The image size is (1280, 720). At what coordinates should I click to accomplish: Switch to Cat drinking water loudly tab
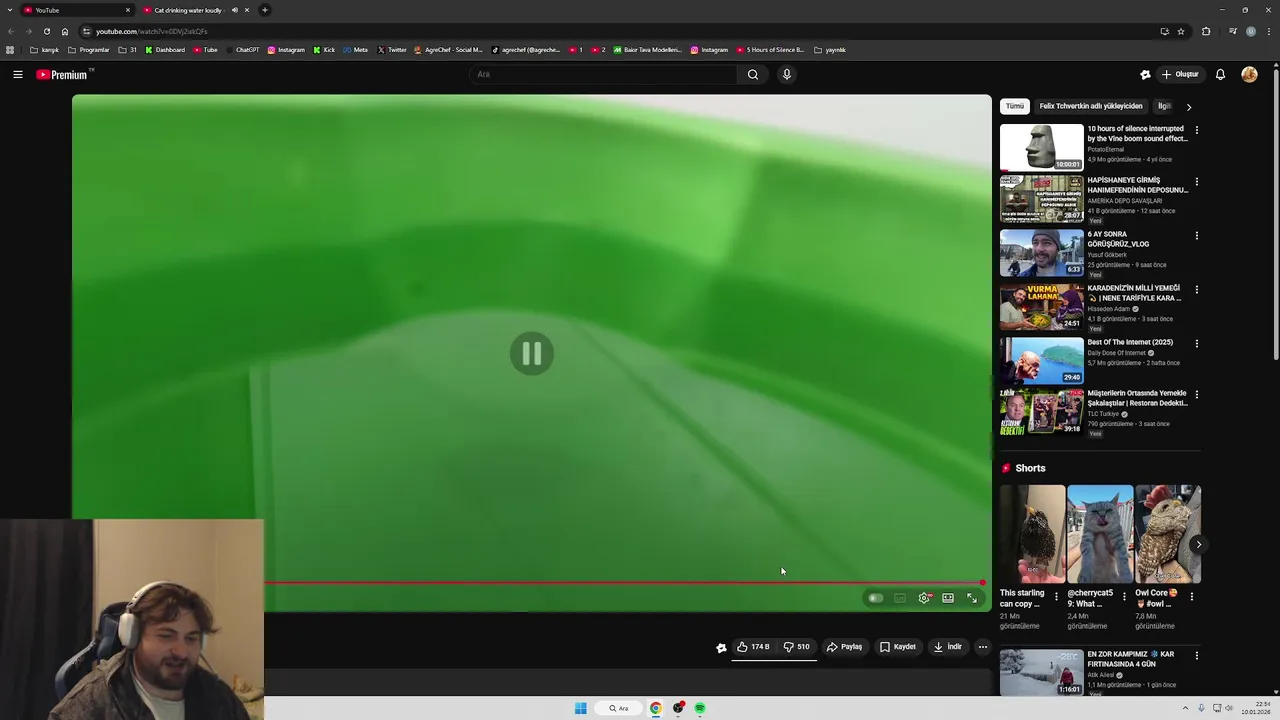click(x=188, y=10)
